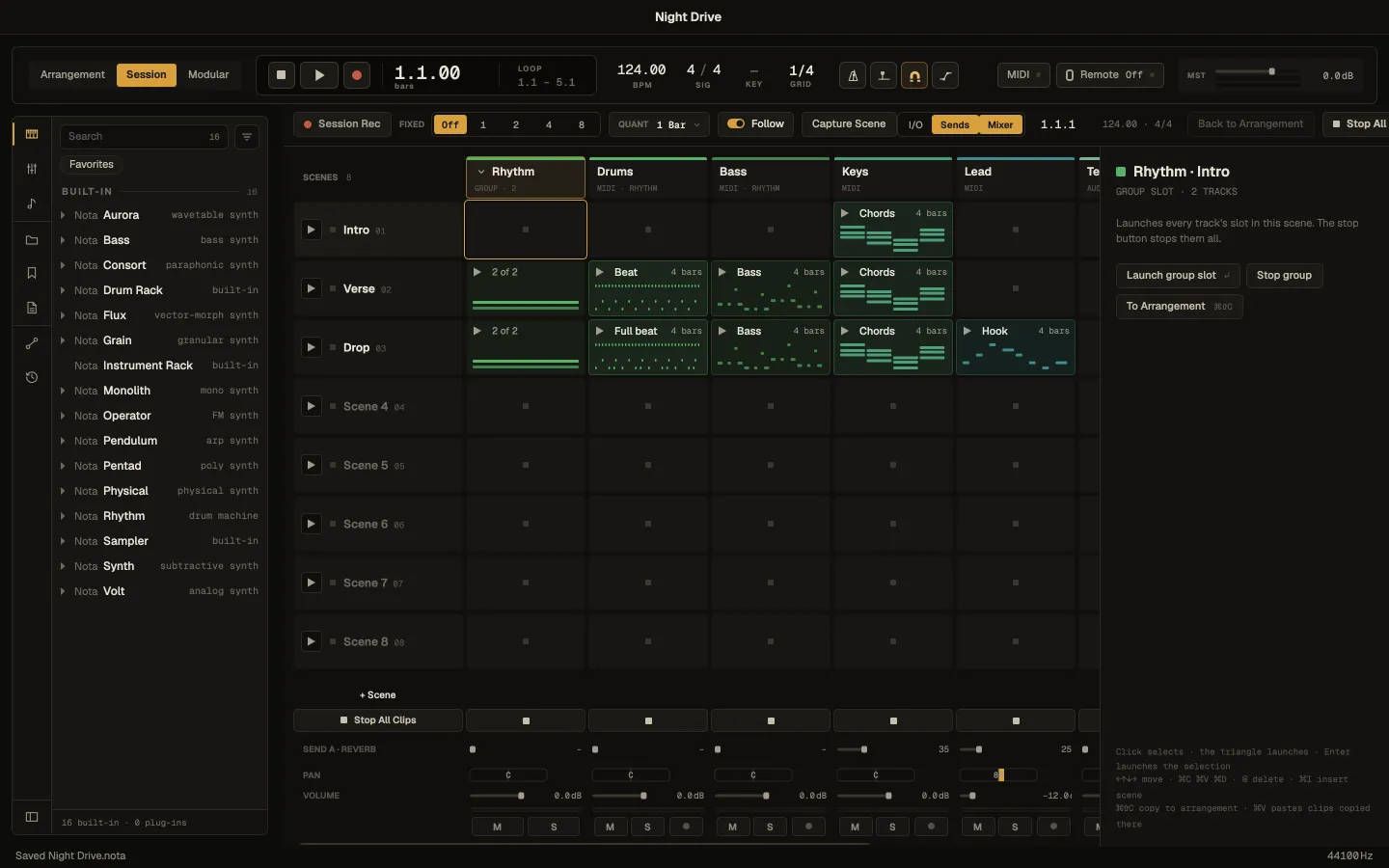This screenshot has width=1389, height=868.
Task: Add a new scene with + Scene
Action: pos(377,694)
